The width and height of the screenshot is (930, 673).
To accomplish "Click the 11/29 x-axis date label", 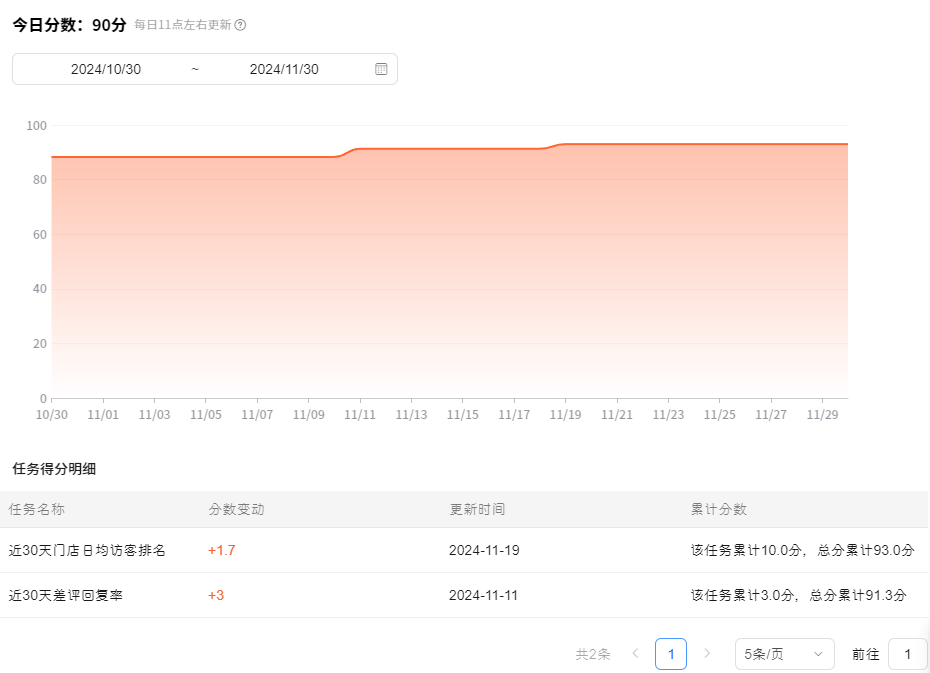I will [822, 414].
